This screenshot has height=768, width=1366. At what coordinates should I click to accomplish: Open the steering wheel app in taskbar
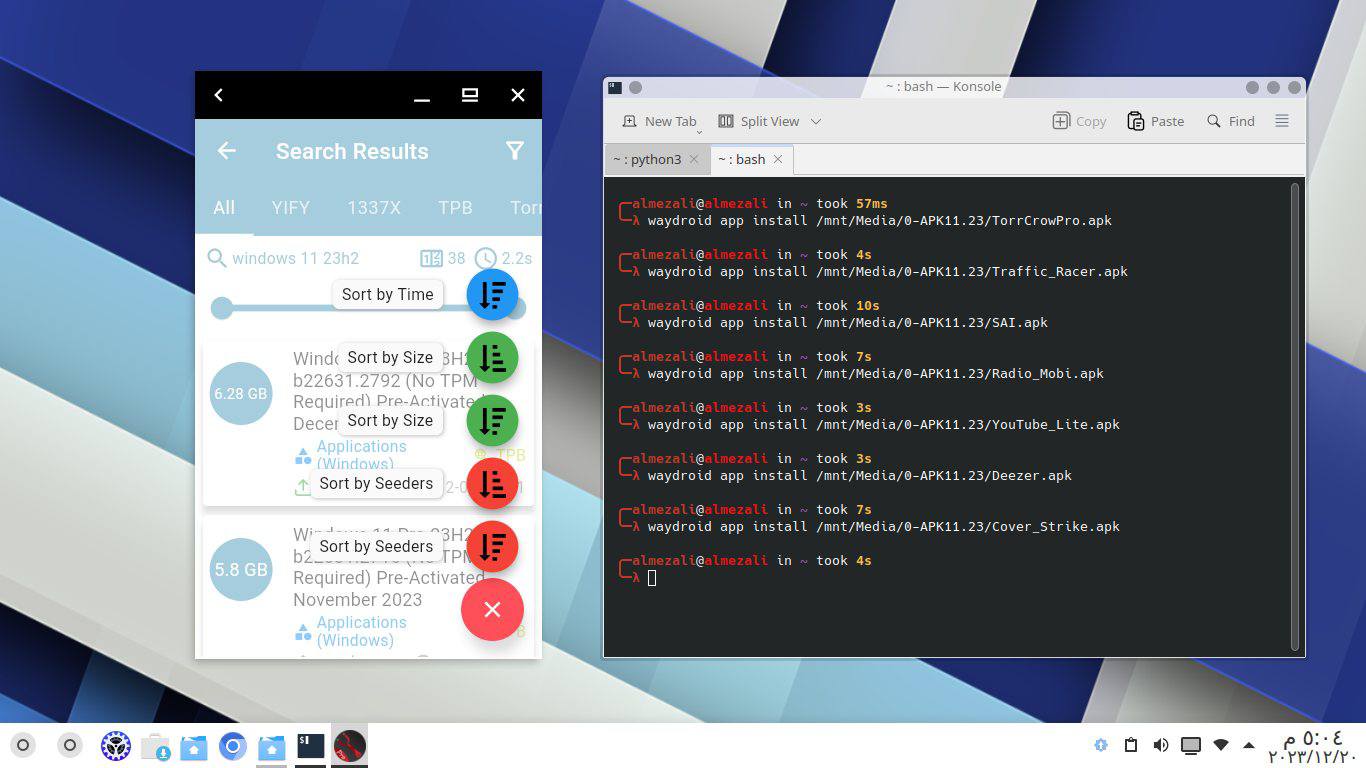click(x=116, y=746)
